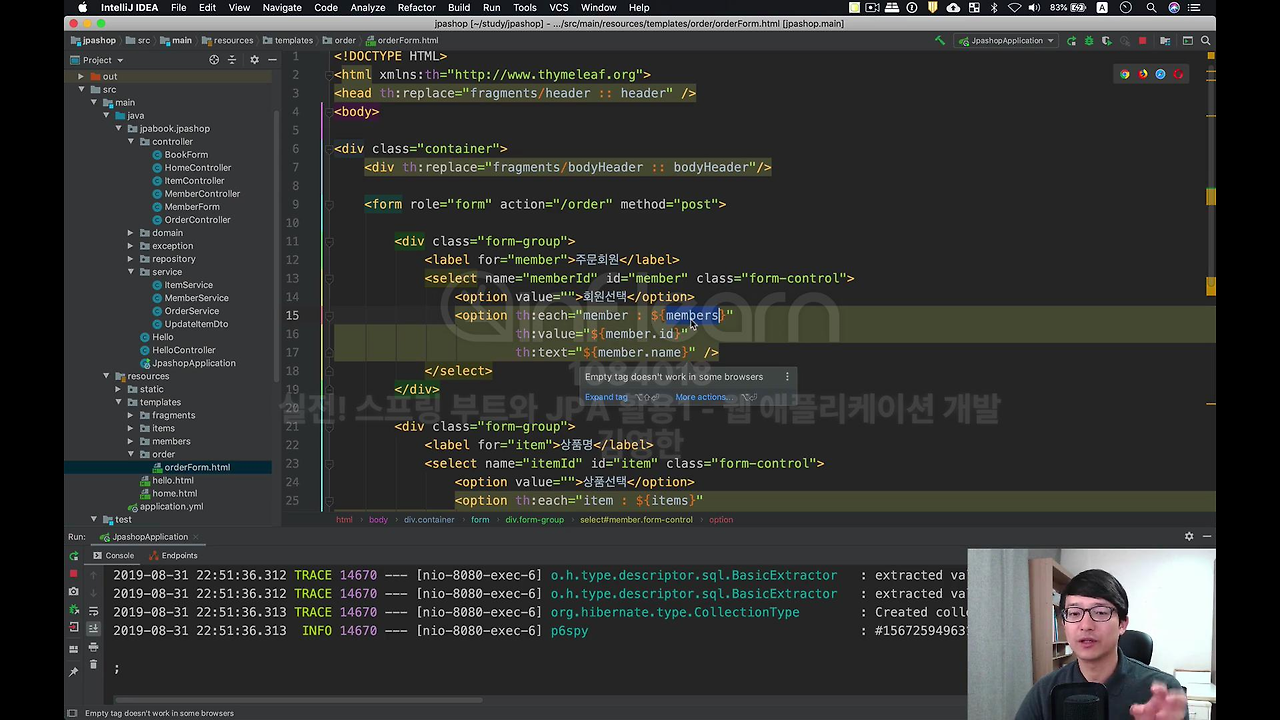This screenshot has width=1280, height=720.
Task: Collapse the src folder
Action: coord(82,90)
